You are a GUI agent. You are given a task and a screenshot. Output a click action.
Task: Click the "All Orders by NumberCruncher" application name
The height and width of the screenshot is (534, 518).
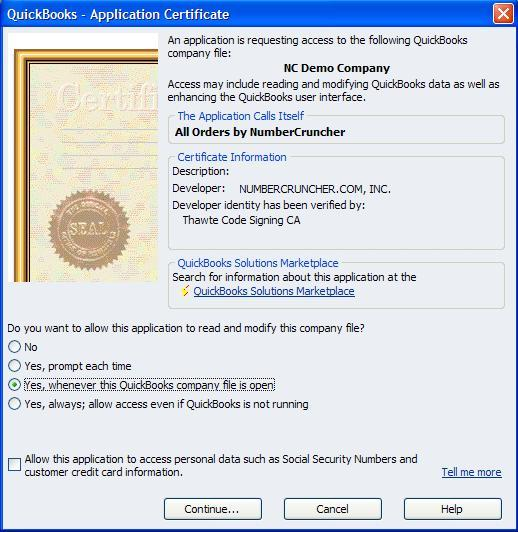pos(260,132)
